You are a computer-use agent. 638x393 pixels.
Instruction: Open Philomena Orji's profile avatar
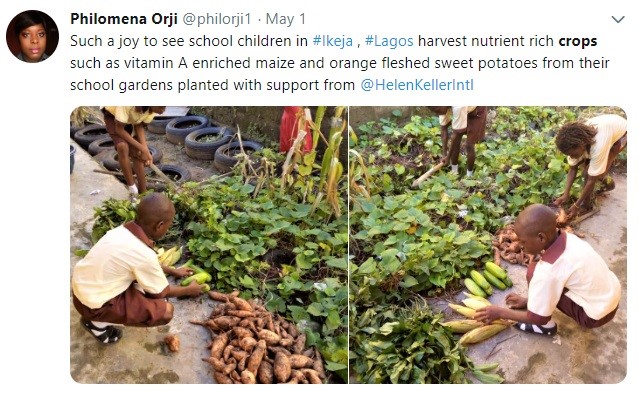click(33, 36)
